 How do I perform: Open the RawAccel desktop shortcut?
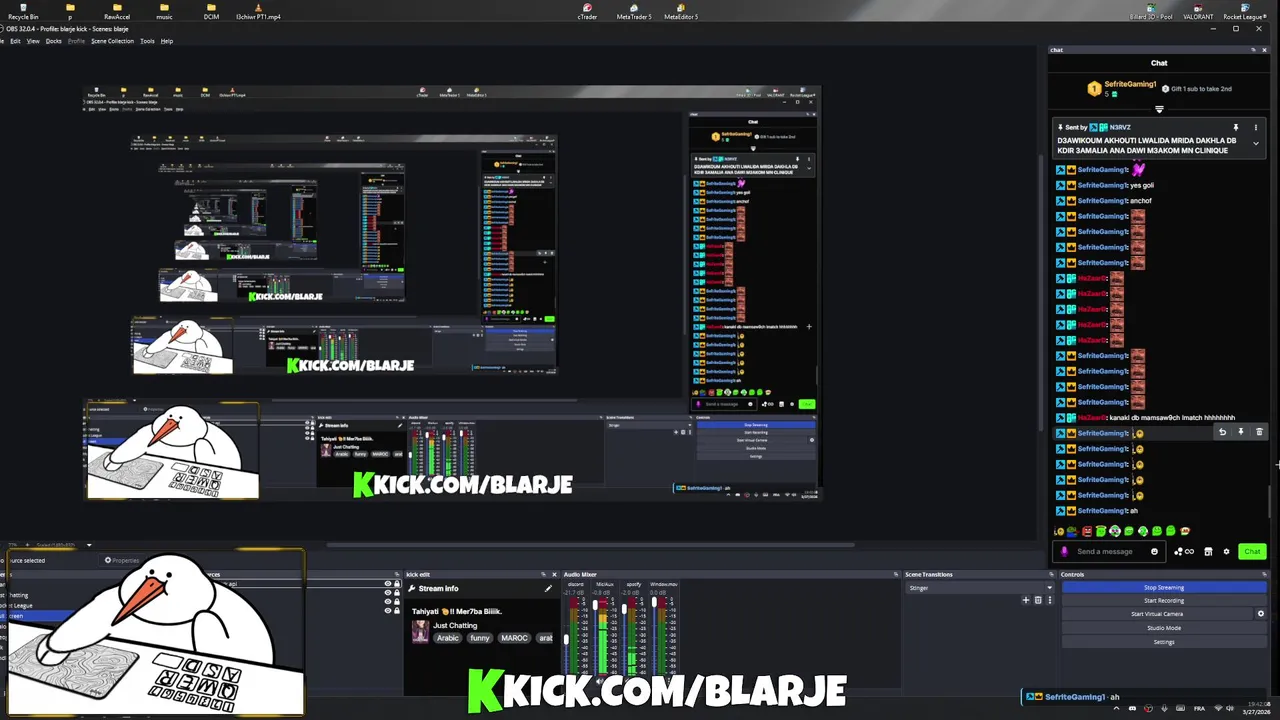click(117, 11)
